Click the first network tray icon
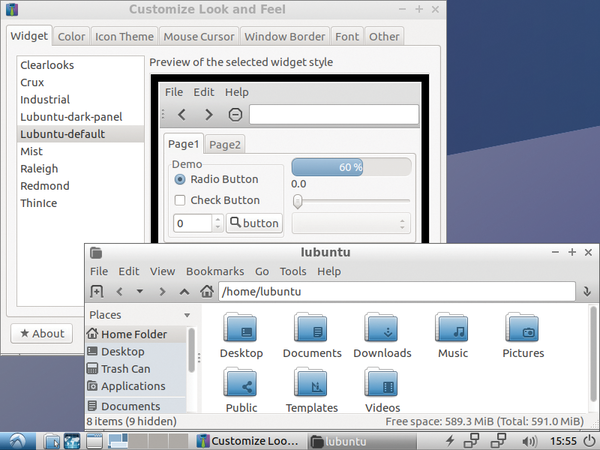This screenshot has width=600, height=450. coord(471,441)
